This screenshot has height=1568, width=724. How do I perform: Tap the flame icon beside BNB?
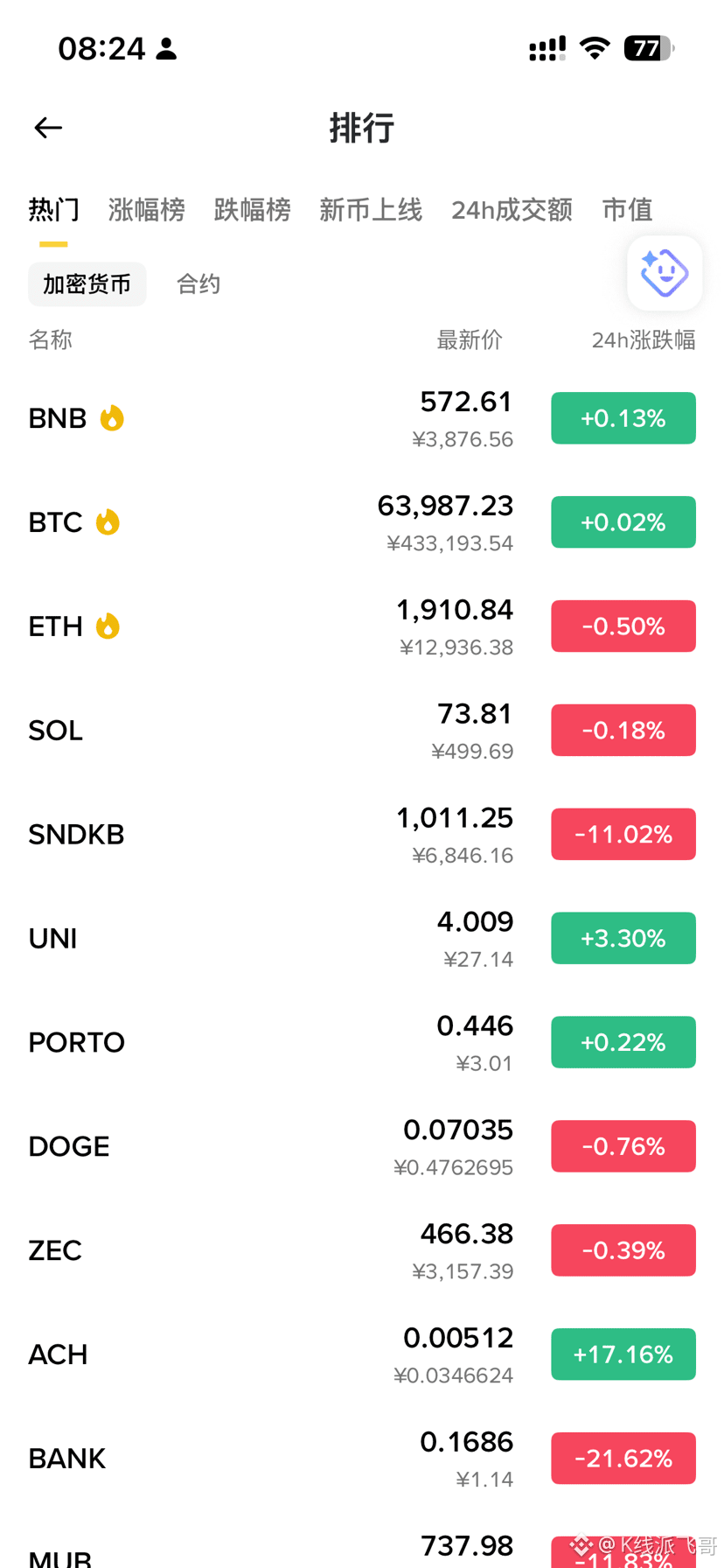point(112,418)
